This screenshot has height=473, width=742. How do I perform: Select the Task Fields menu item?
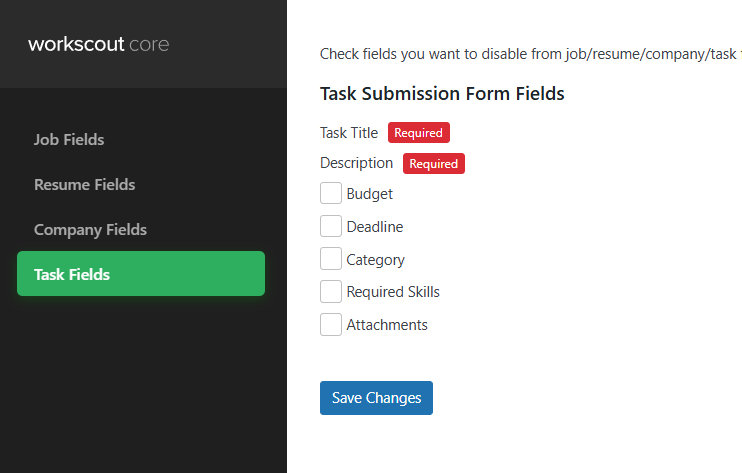(72, 274)
